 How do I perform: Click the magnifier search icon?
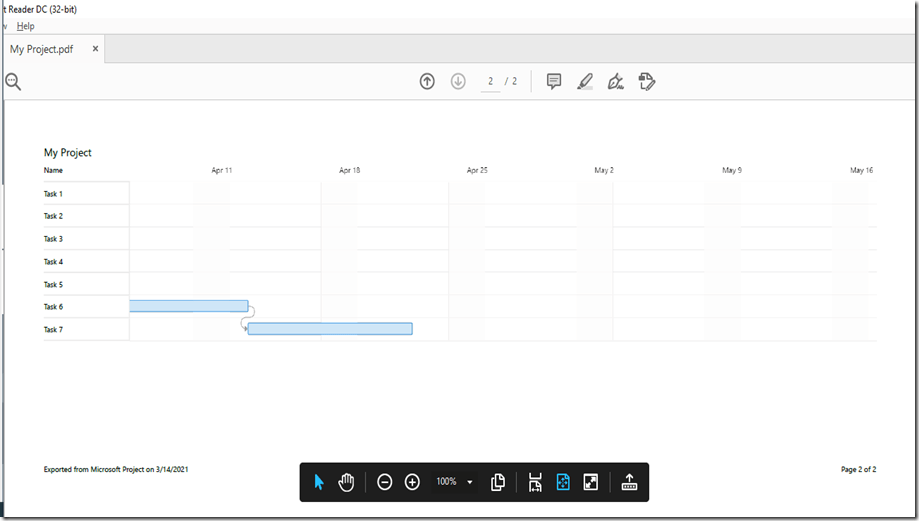pos(13,82)
